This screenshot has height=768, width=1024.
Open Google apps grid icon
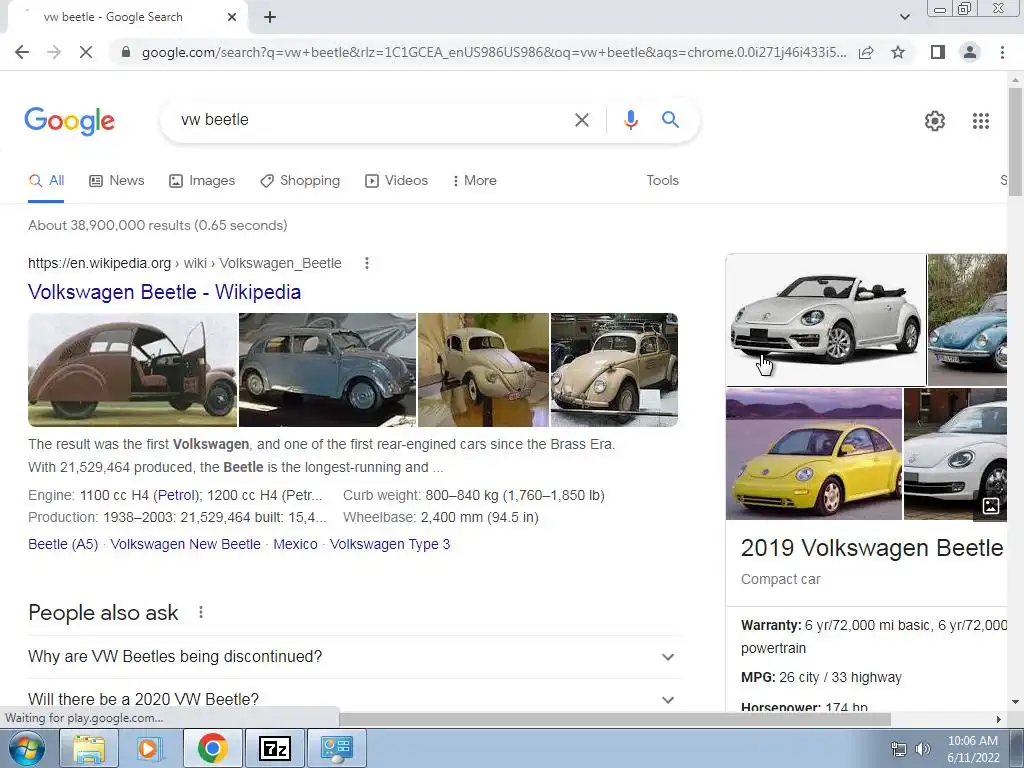pos(981,121)
